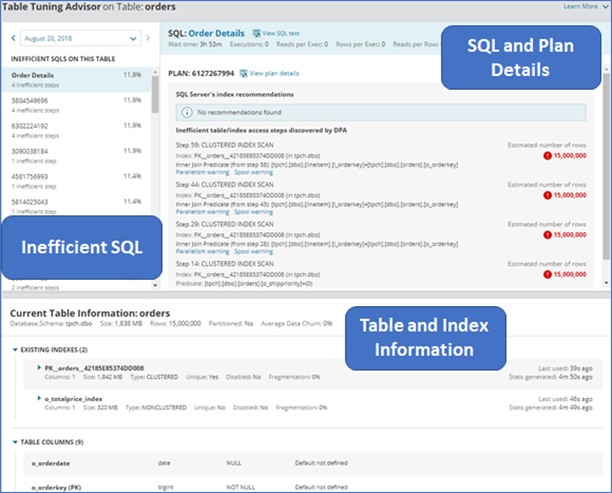This screenshot has height=493, width=612.
Task: Click the plan details panel scrollbar
Action: point(606,166)
